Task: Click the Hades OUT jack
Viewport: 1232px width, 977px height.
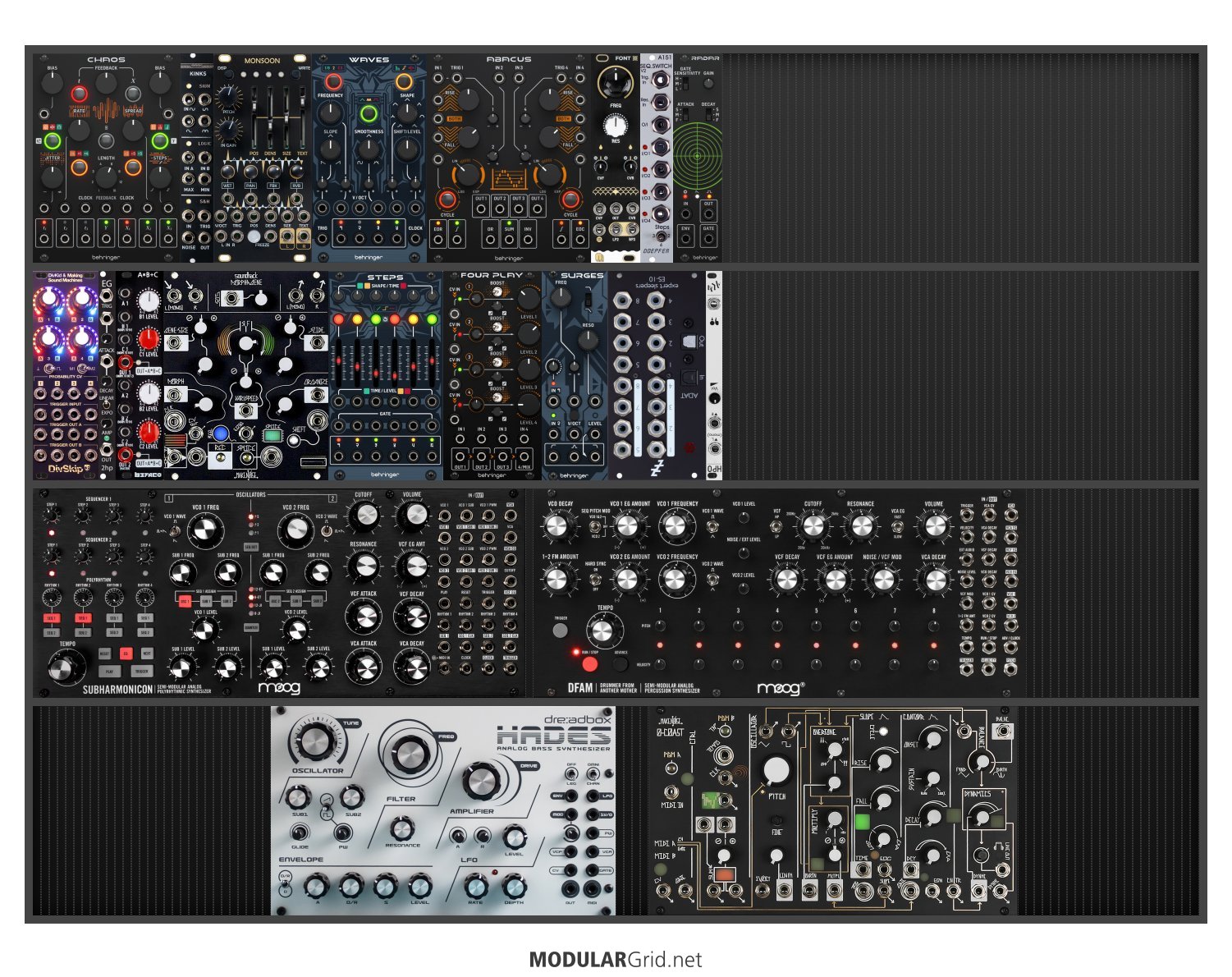Action: tap(571, 890)
